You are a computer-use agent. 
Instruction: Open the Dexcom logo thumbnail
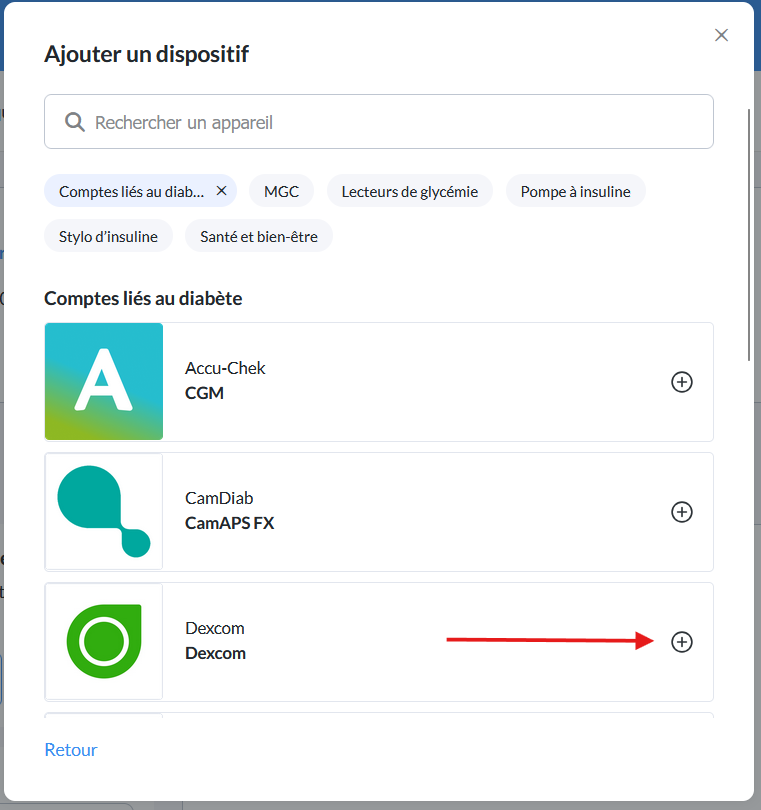pyautogui.click(x=104, y=641)
